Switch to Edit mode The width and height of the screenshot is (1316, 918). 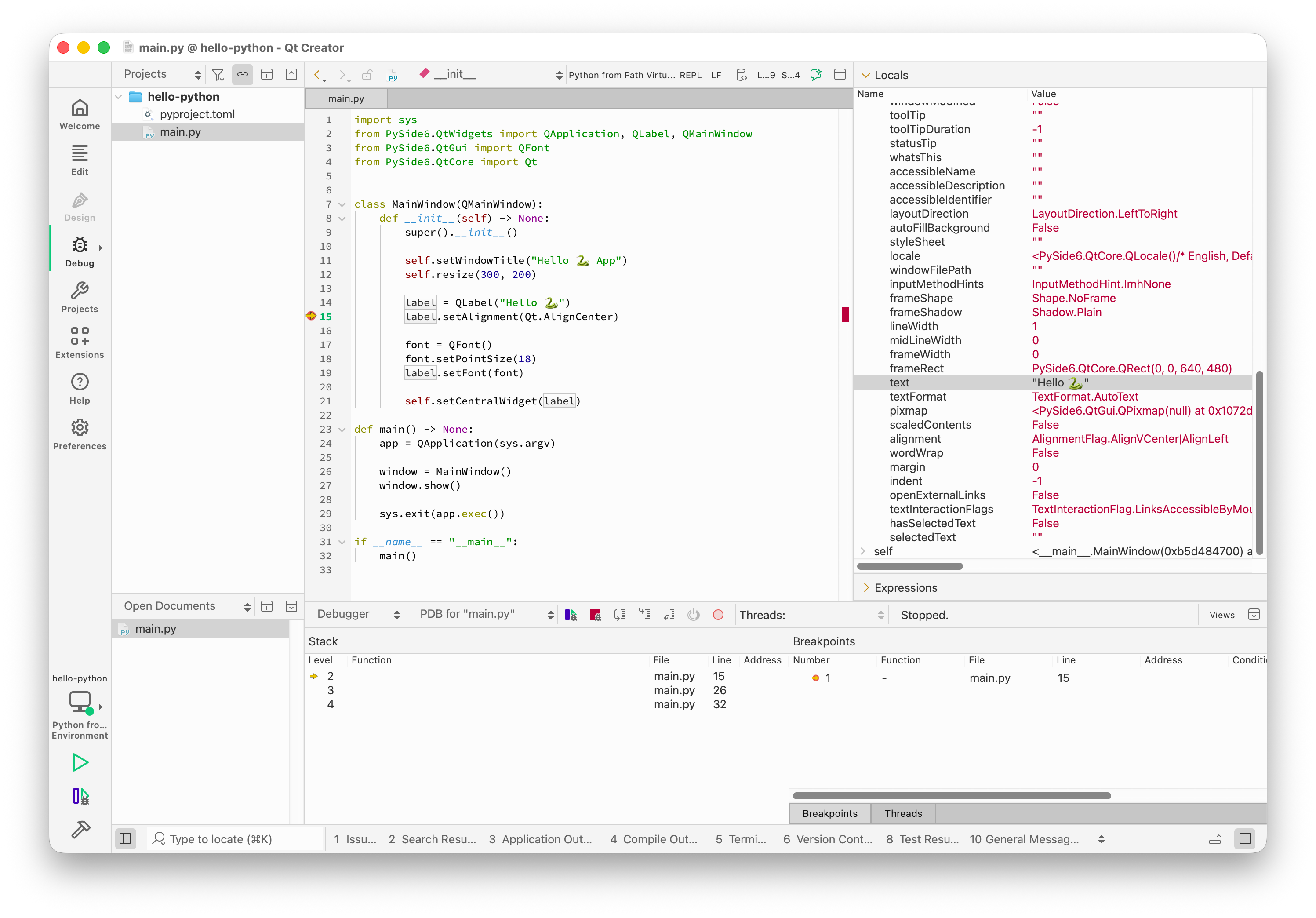(x=80, y=160)
